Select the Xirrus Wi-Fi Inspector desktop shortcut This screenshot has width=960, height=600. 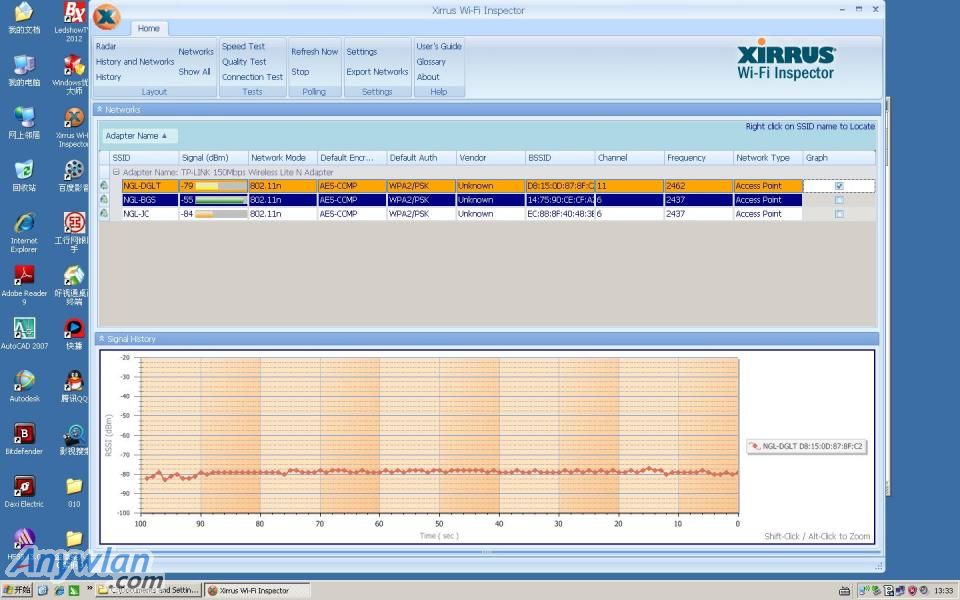(74, 127)
